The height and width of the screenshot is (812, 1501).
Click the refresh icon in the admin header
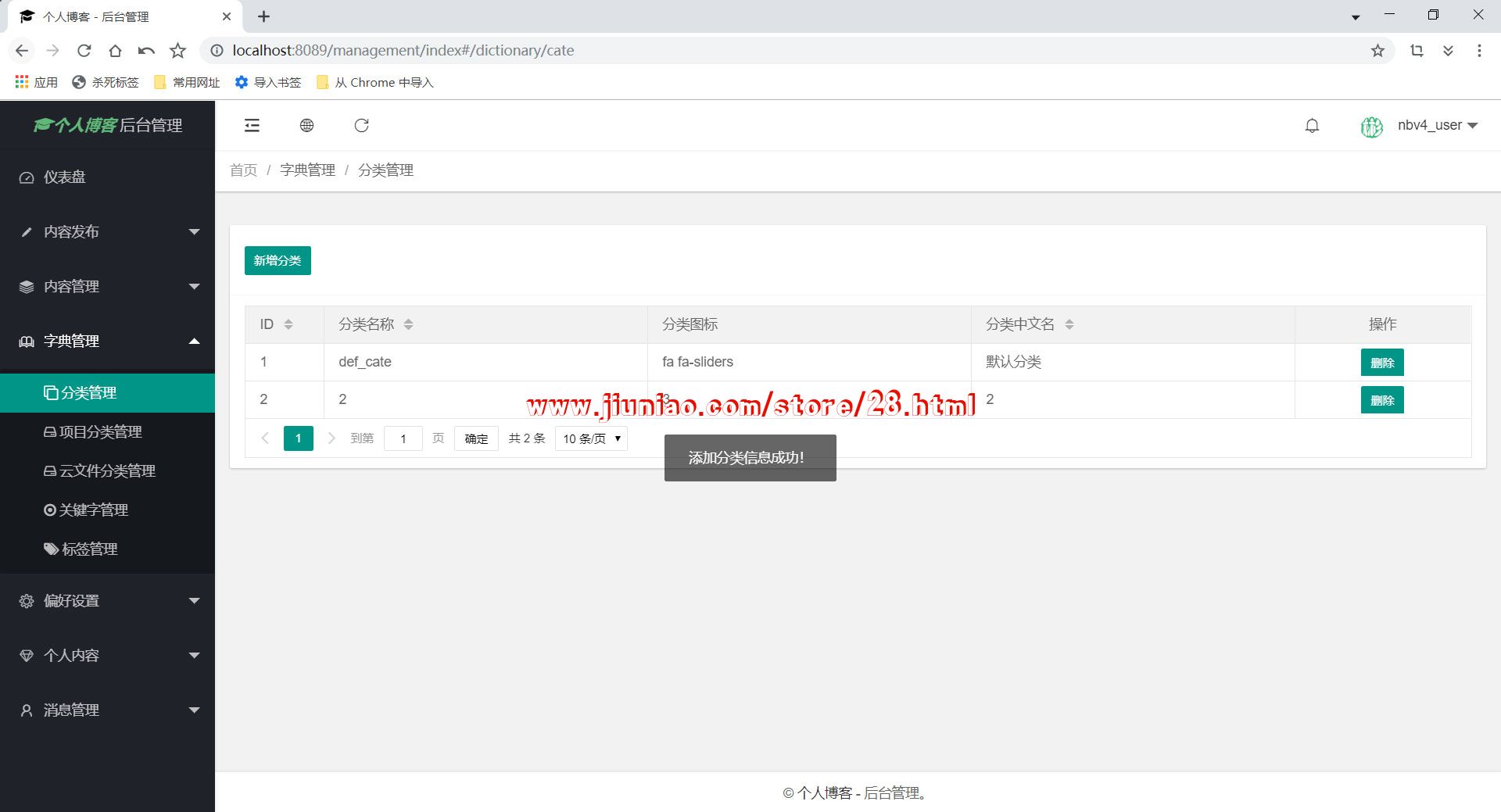coord(361,125)
